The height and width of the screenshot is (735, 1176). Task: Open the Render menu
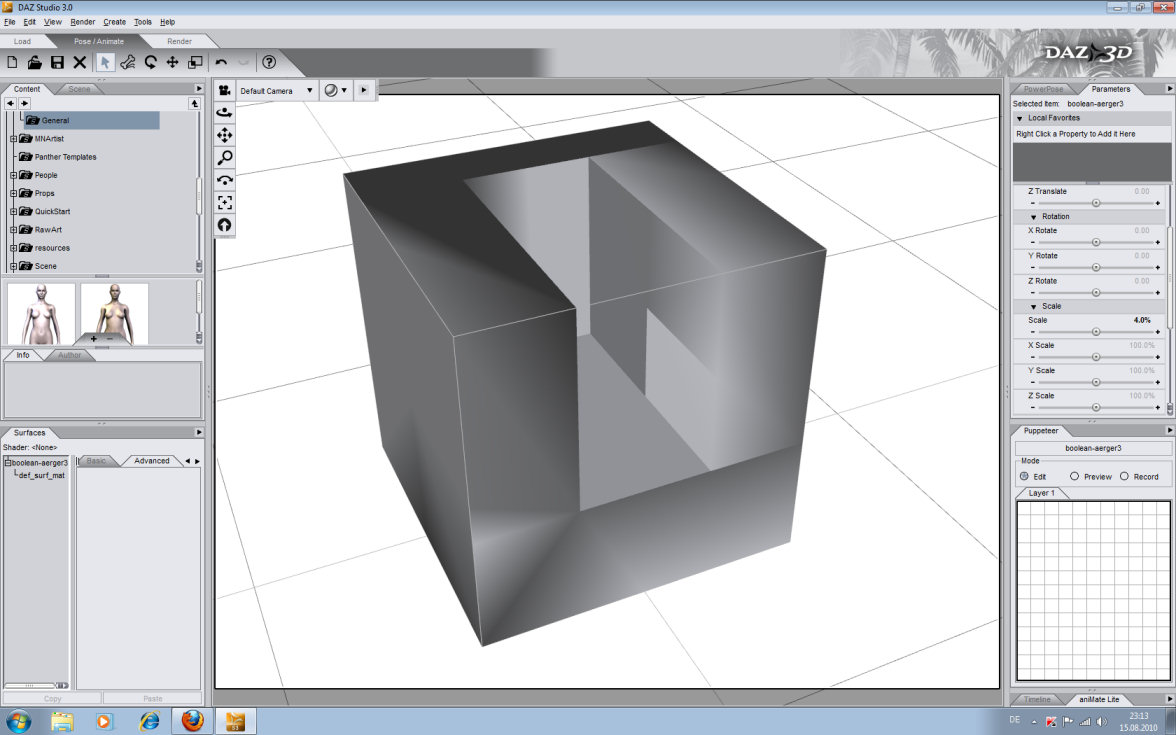click(x=82, y=22)
